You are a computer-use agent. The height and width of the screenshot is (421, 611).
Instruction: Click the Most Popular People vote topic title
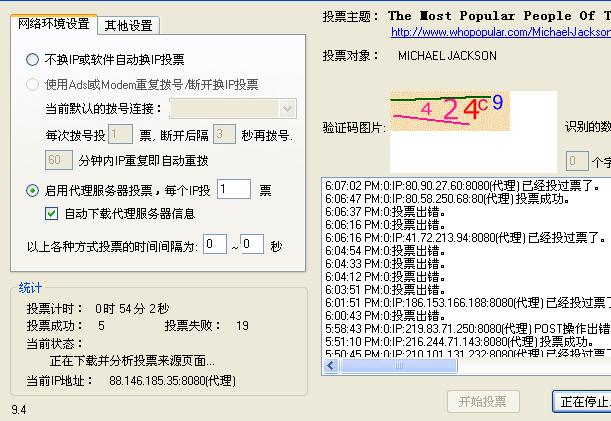[499, 16]
